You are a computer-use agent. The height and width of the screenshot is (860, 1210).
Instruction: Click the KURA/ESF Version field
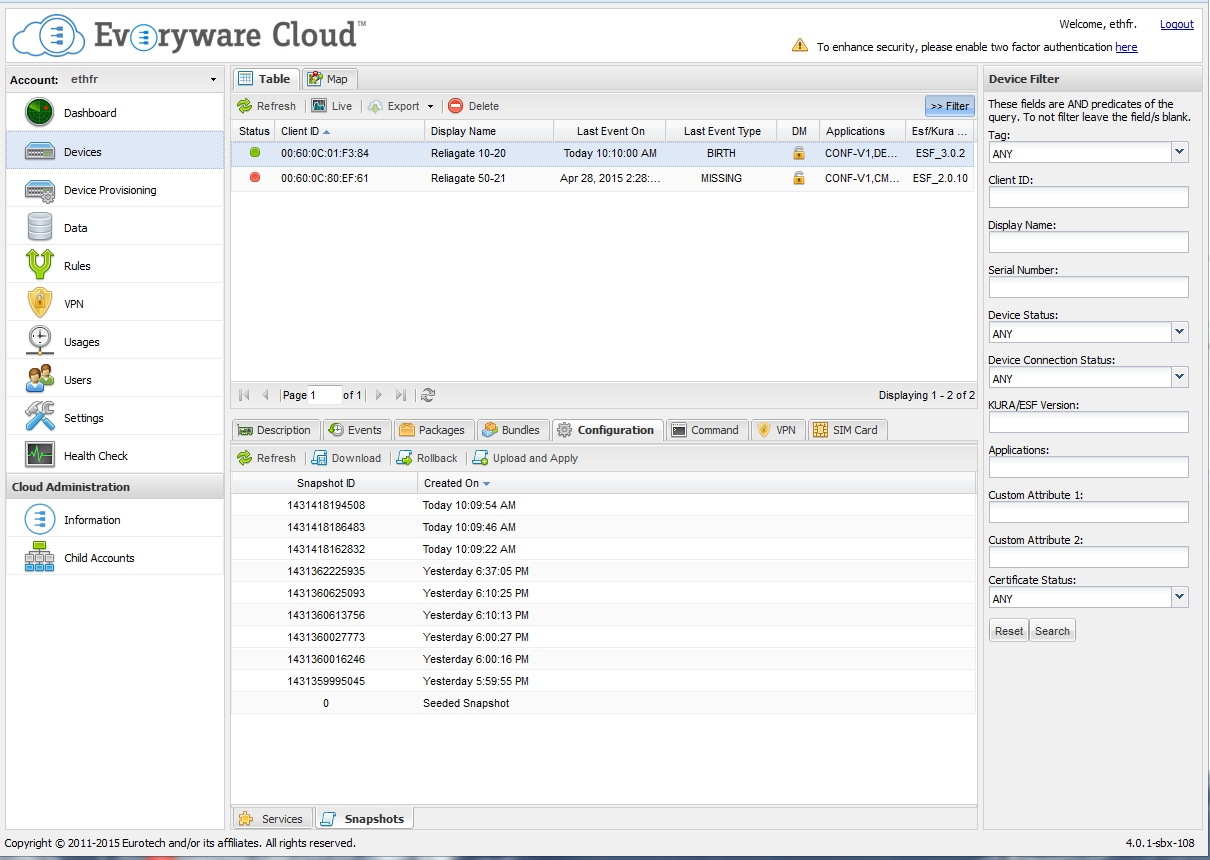click(x=1088, y=422)
